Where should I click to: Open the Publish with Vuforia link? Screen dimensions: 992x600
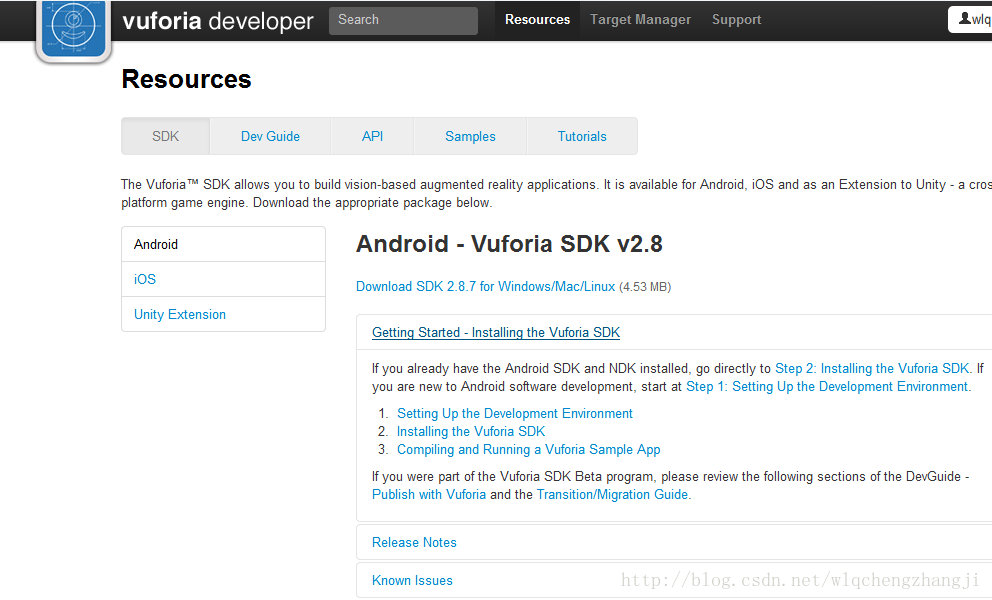(x=429, y=494)
